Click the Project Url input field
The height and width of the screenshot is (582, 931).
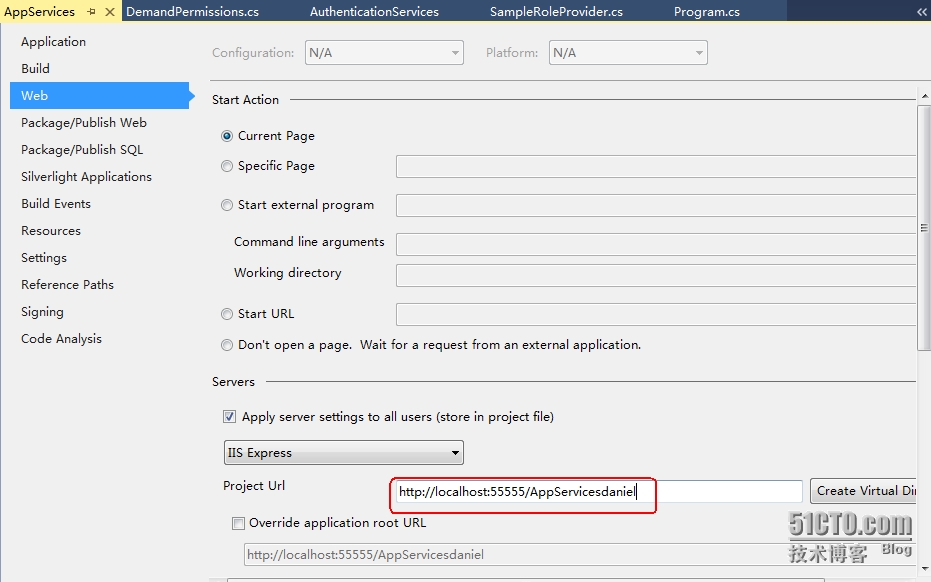[598, 492]
